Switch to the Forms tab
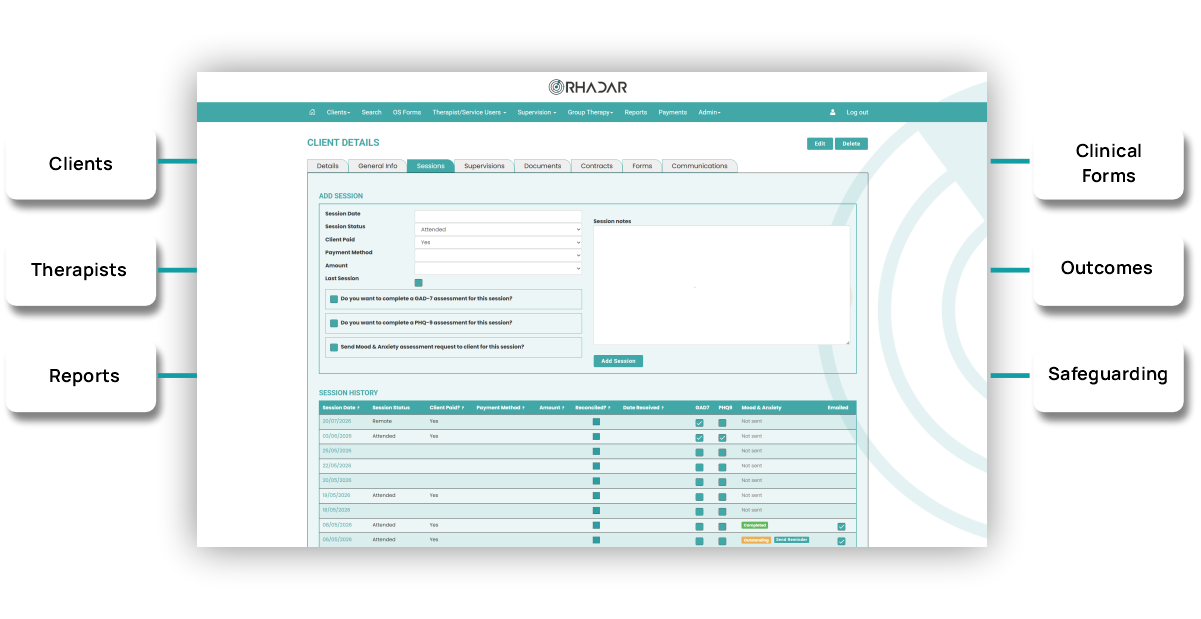Viewport: 1201px width, 619px height. click(x=642, y=166)
